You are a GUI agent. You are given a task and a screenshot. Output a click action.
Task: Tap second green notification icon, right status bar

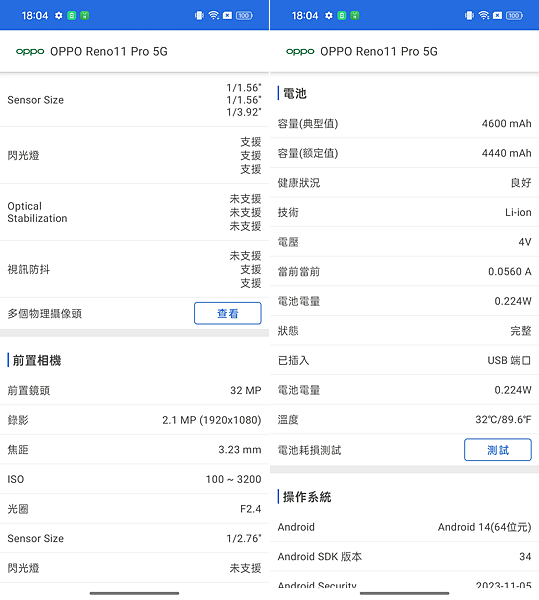355,16
